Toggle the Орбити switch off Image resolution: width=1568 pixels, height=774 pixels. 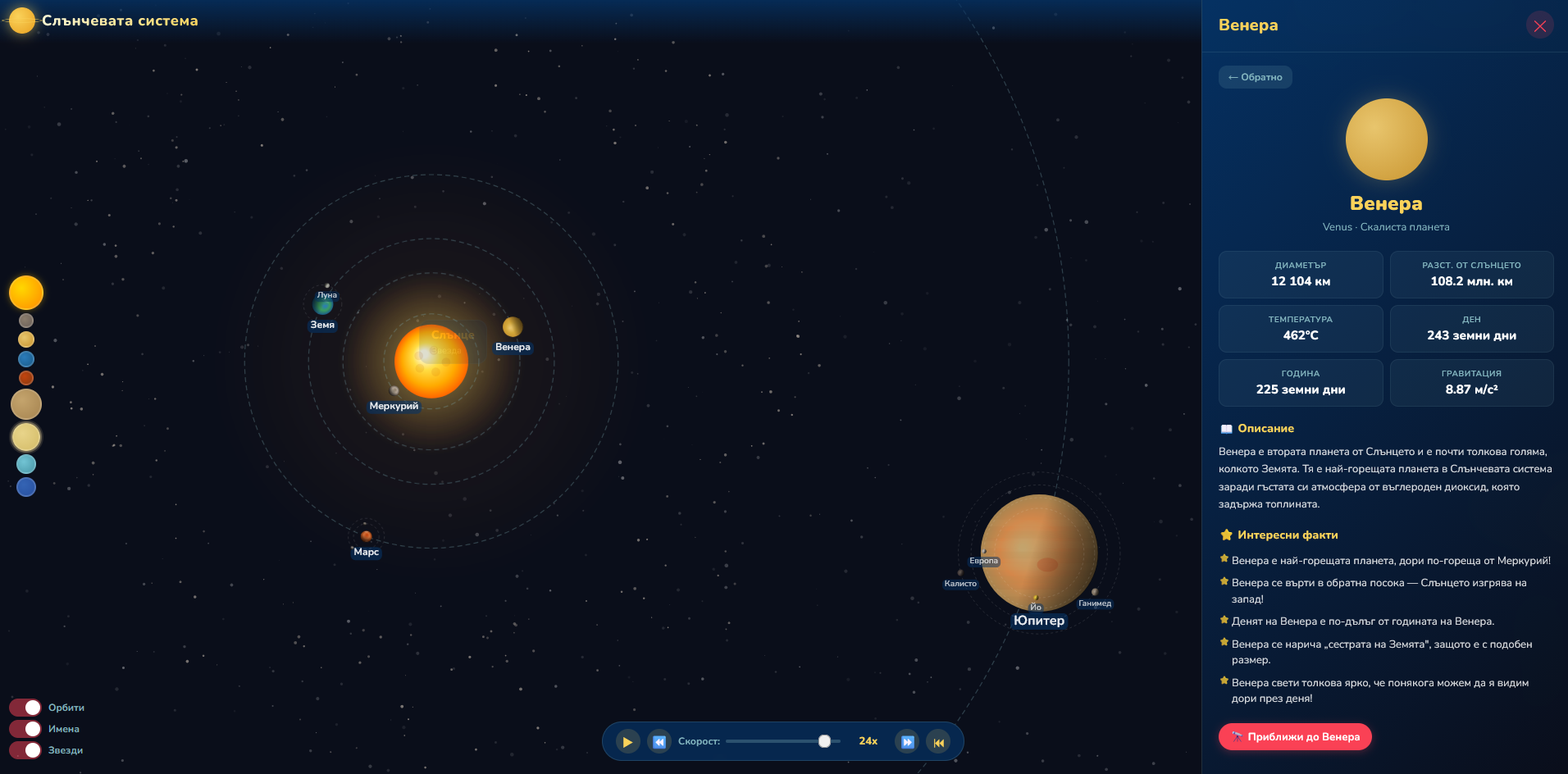click(25, 708)
